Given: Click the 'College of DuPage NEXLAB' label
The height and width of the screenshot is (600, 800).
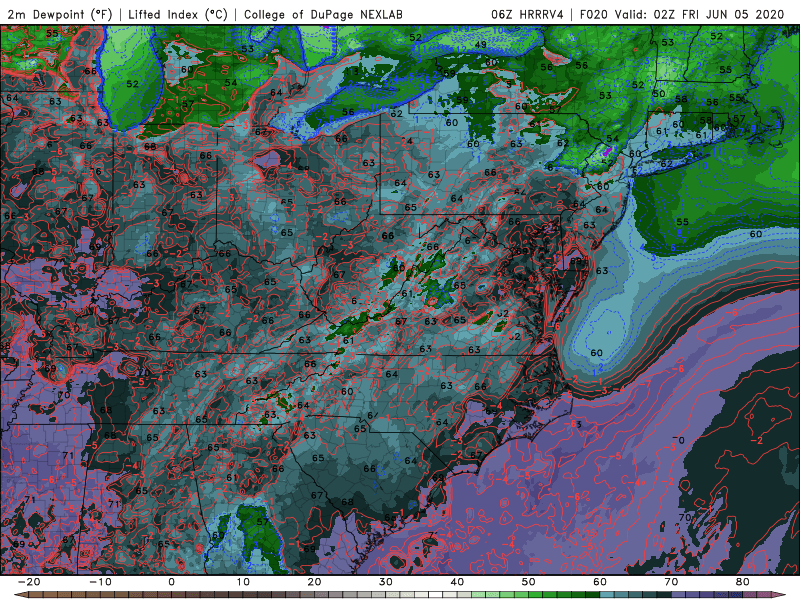Looking at the screenshot, I should click(x=323, y=14).
